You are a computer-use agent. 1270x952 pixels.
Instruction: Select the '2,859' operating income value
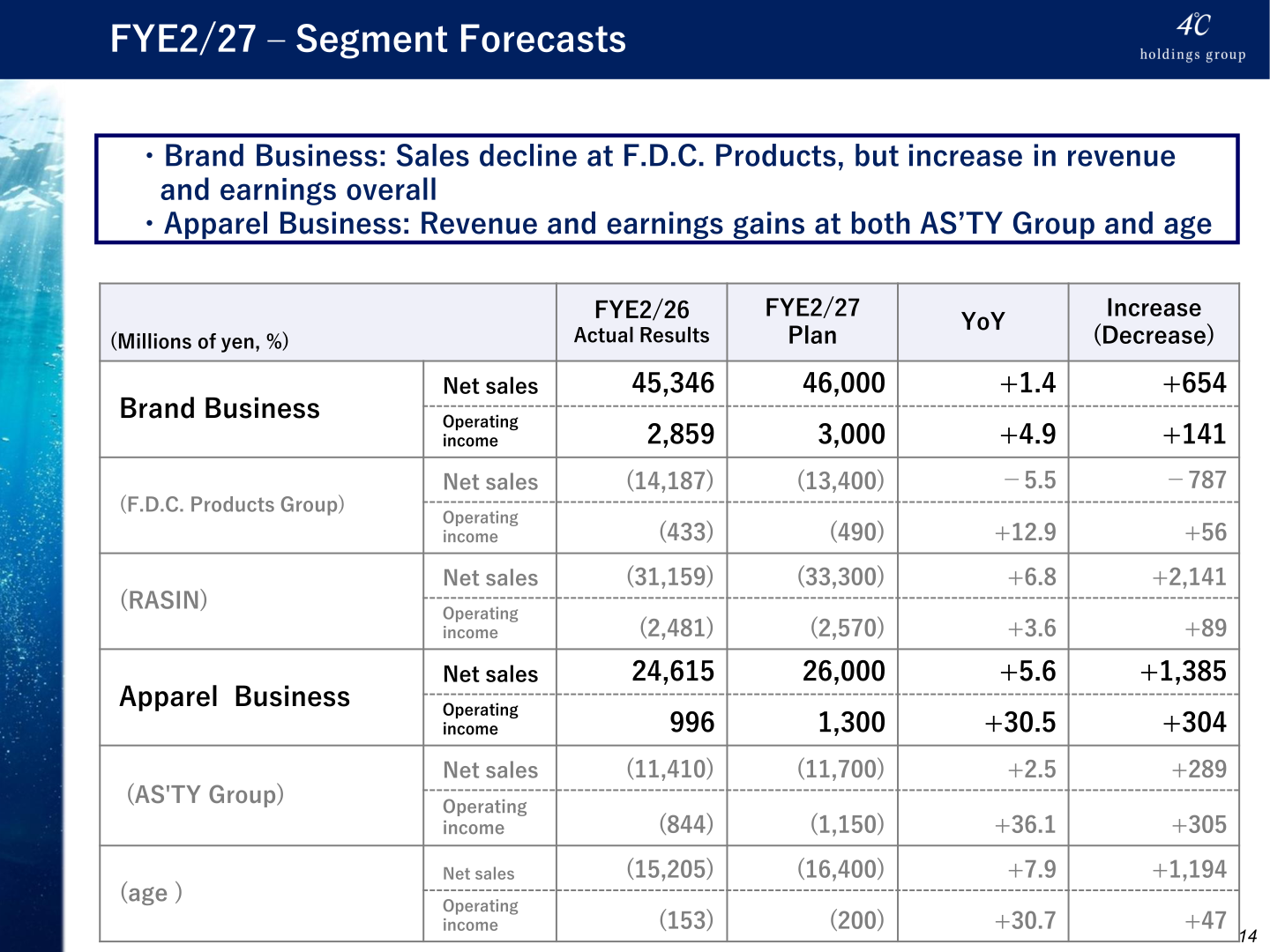tap(681, 435)
